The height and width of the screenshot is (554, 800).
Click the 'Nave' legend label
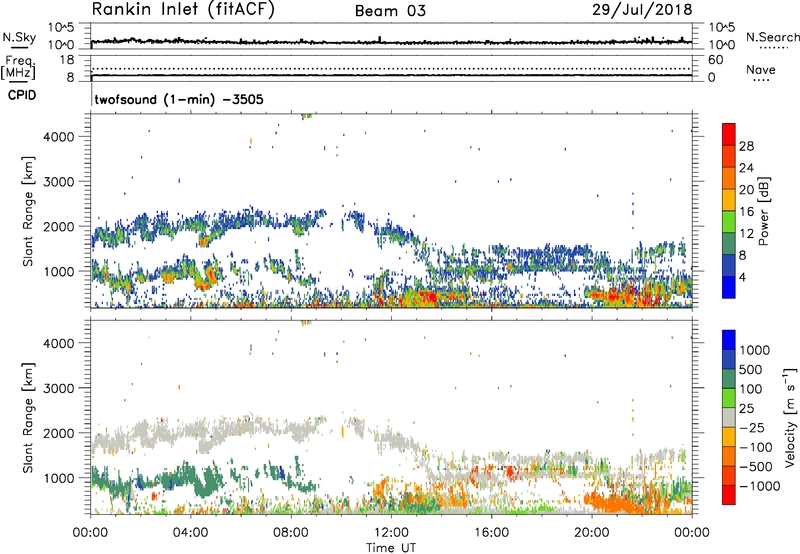tap(761, 70)
